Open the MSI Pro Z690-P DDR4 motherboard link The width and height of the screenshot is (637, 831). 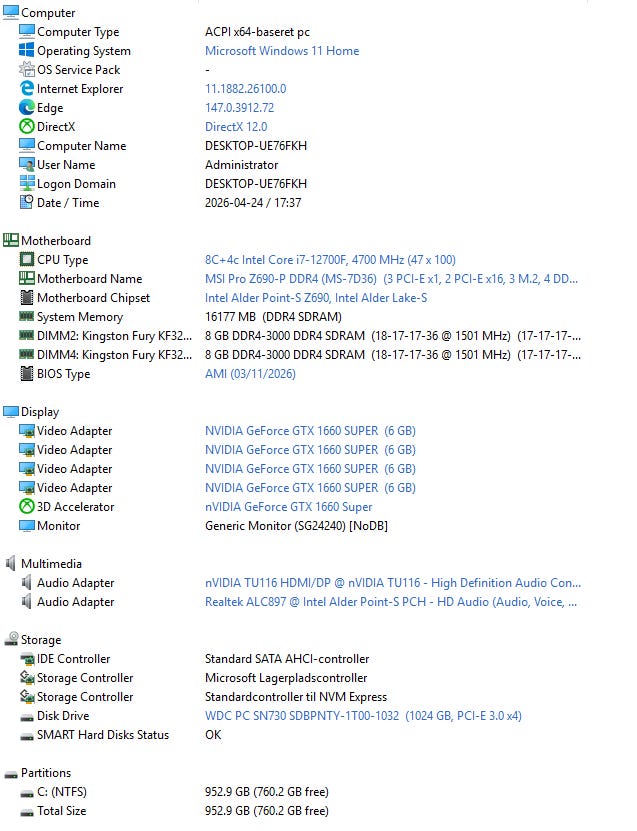point(391,279)
